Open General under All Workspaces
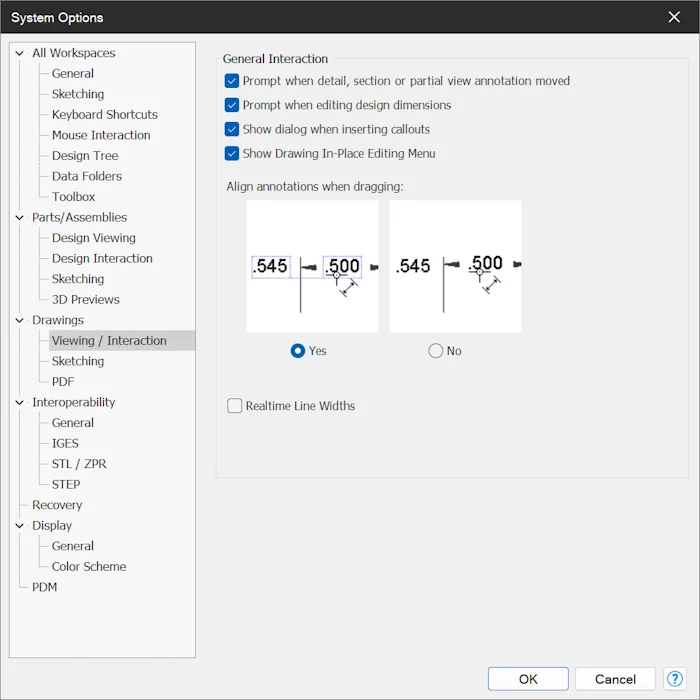The image size is (700, 700). coord(73,73)
